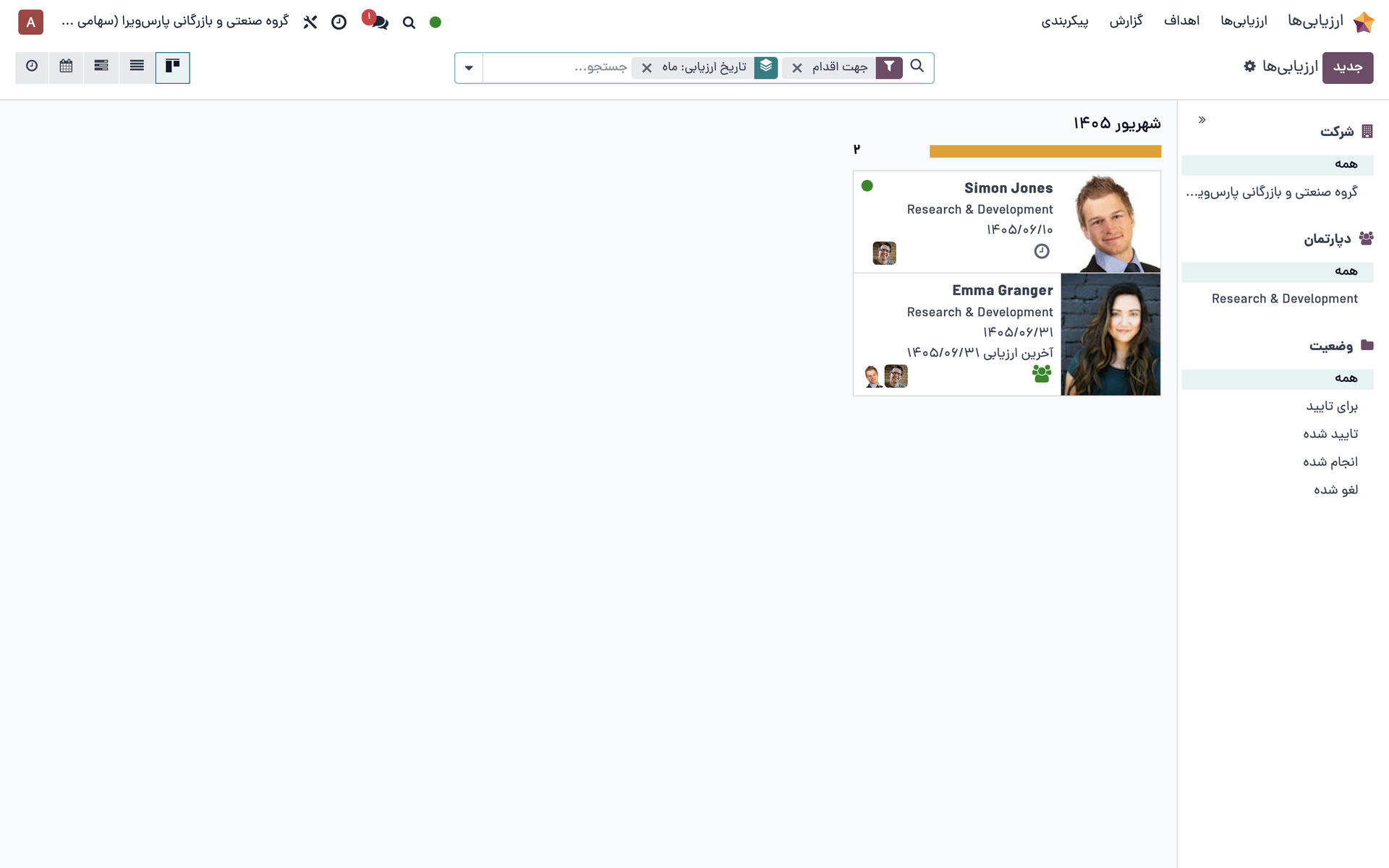The width and height of the screenshot is (1389, 868).
Task: Switch to activity view clock icon
Action: click(32, 67)
